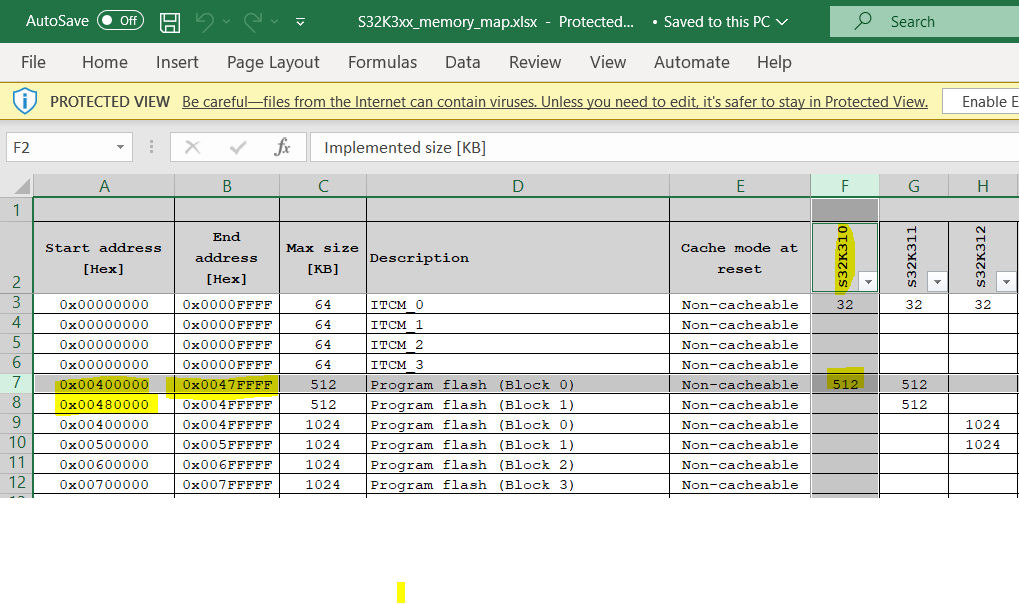Open the Name Box dropdown
The image size is (1019, 604).
click(x=120, y=146)
